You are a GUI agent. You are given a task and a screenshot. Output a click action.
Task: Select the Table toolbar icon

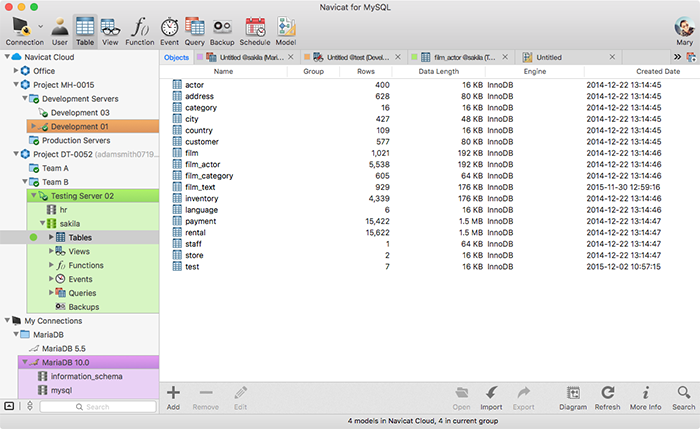pyautogui.click(x=85, y=30)
